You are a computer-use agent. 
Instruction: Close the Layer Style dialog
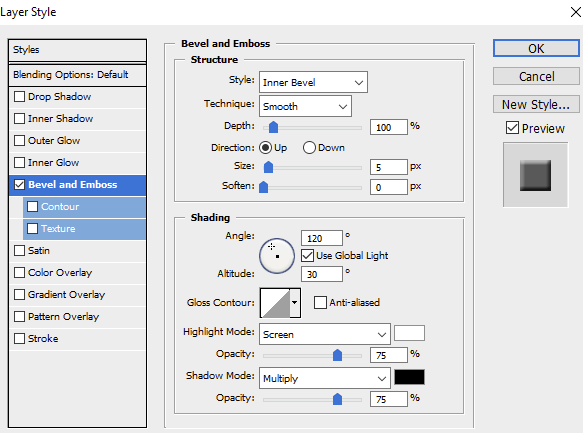pos(576,12)
